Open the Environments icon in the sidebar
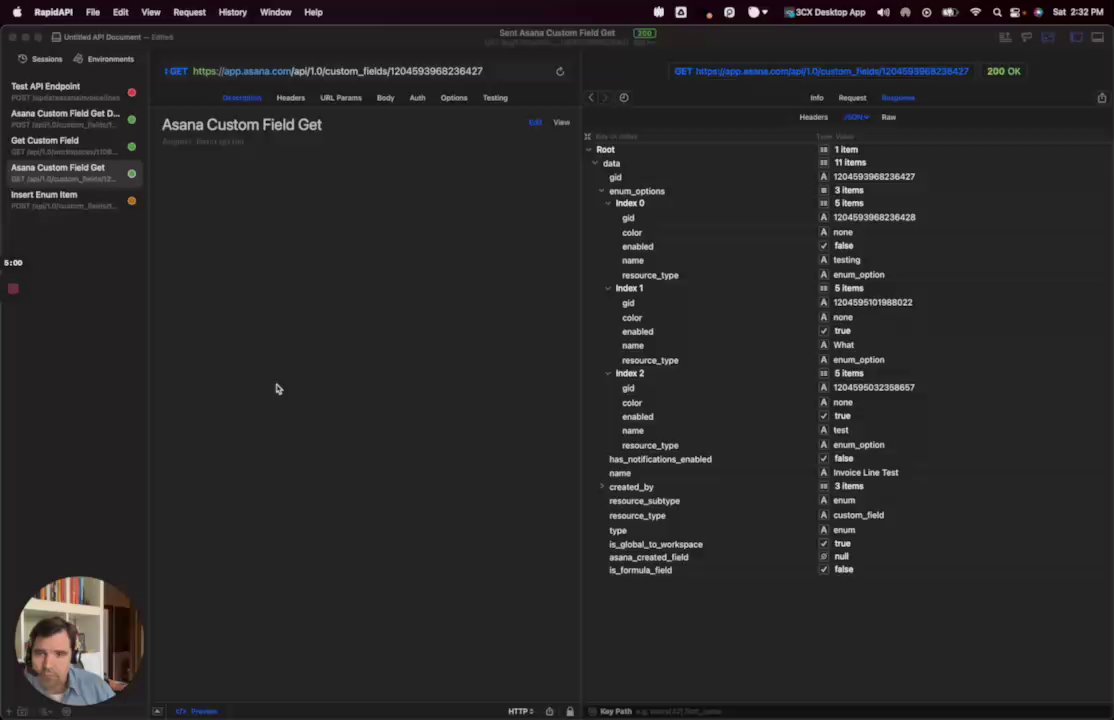The width and height of the screenshot is (1114, 720). point(78,59)
